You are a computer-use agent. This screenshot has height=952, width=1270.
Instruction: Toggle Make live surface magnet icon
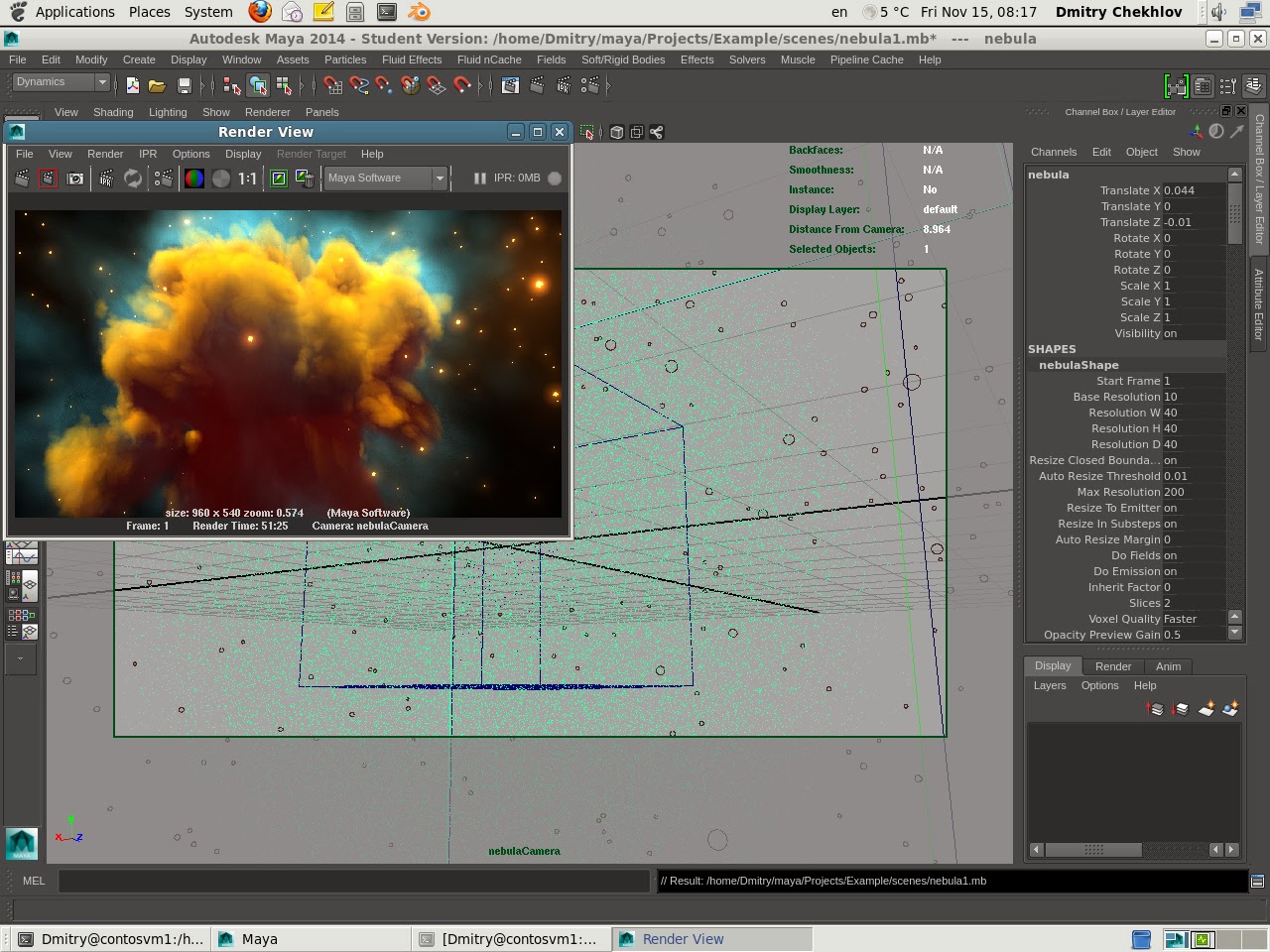462,86
